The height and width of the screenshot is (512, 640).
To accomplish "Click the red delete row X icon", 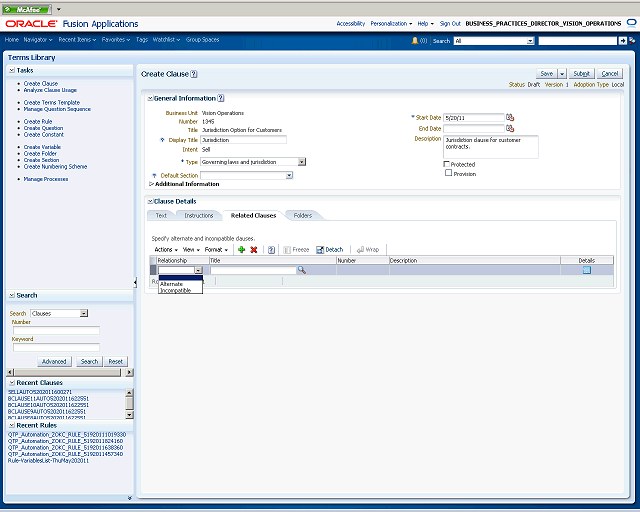I will coord(253,249).
